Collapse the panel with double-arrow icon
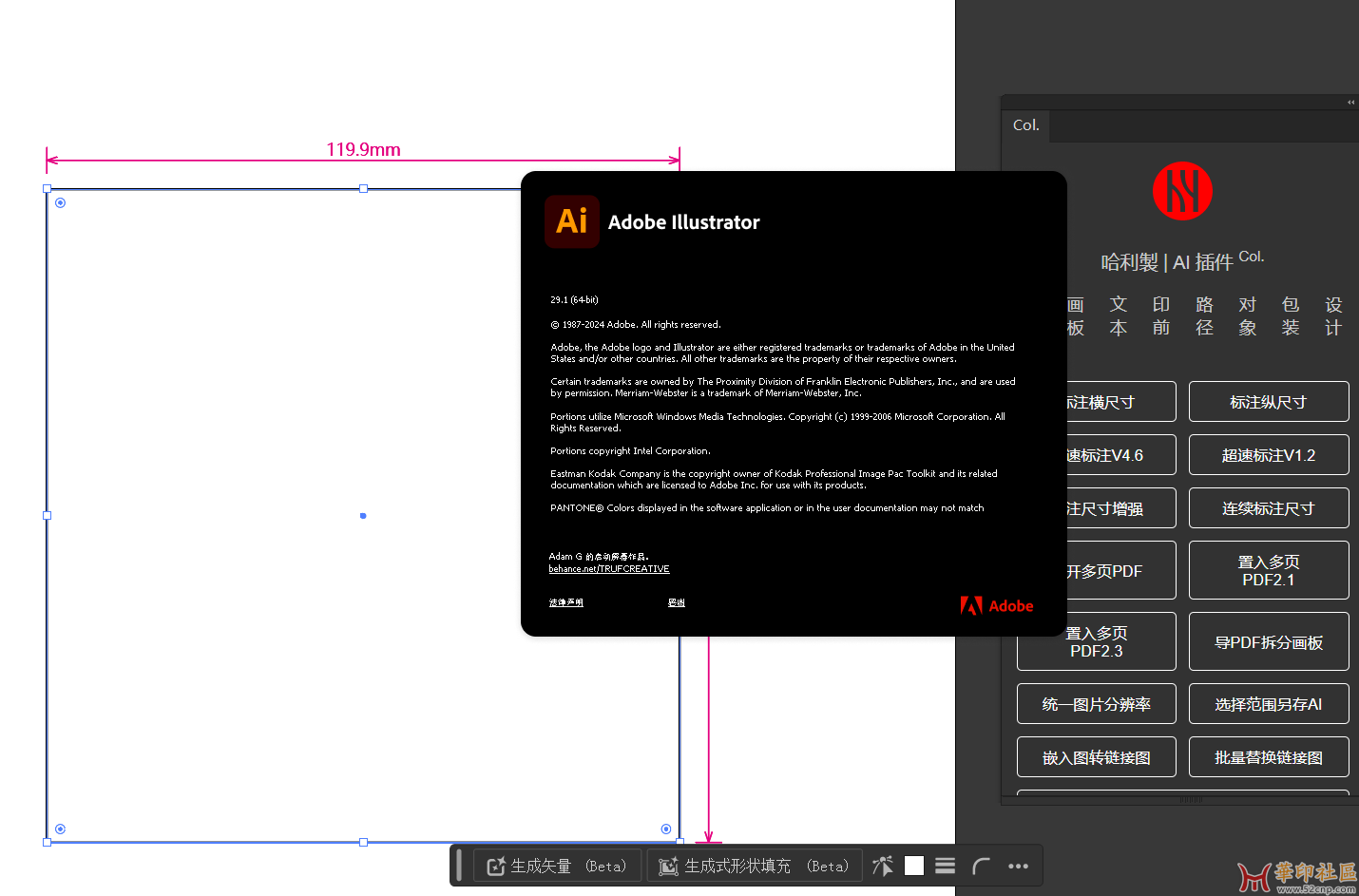Screen dimensions: 1359x896 [x=1350, y=102]
